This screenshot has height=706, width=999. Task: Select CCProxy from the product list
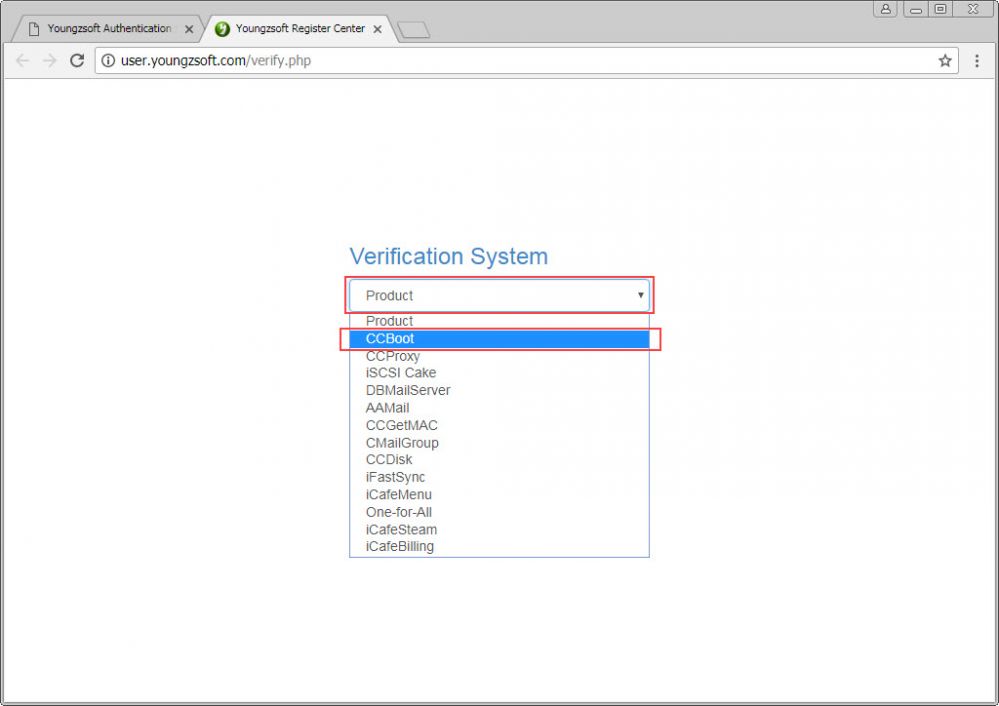click(500, 356)
